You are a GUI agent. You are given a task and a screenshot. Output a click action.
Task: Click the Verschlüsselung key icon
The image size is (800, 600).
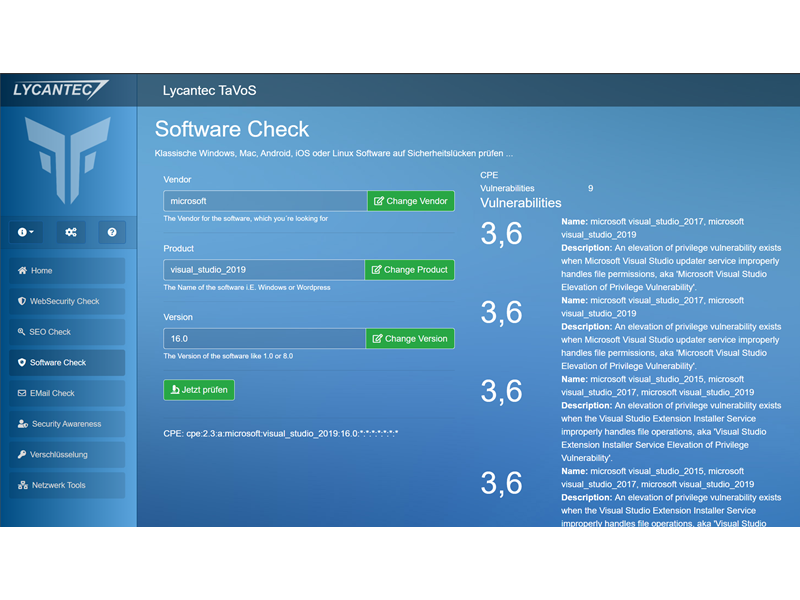point(22,454)
